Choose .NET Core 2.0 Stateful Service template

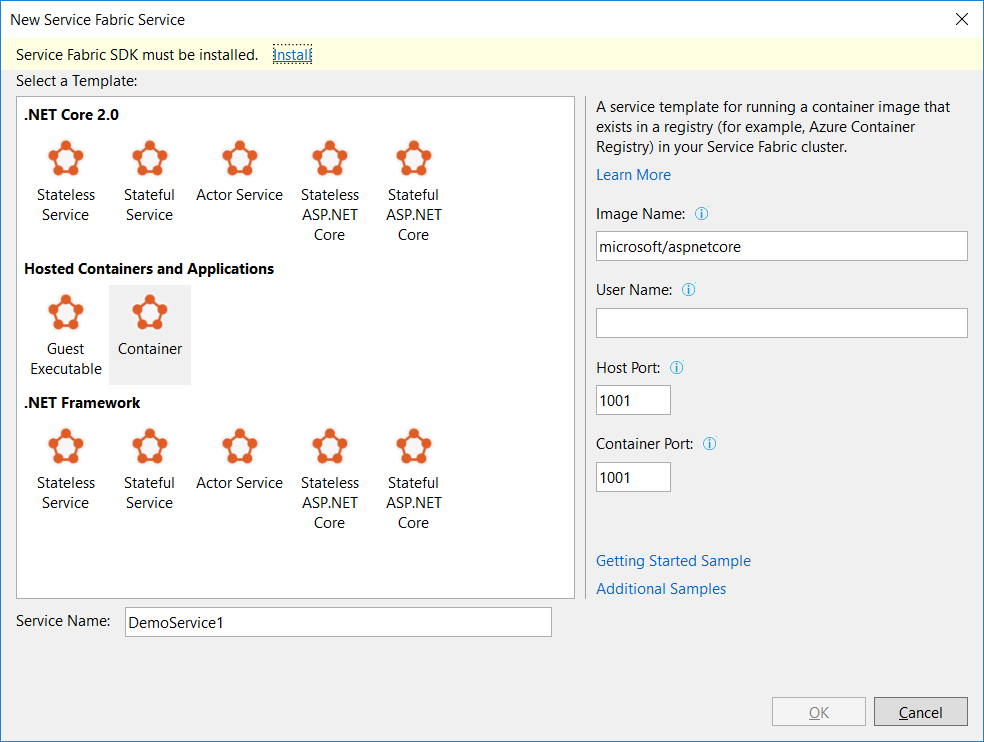[149, 180]
